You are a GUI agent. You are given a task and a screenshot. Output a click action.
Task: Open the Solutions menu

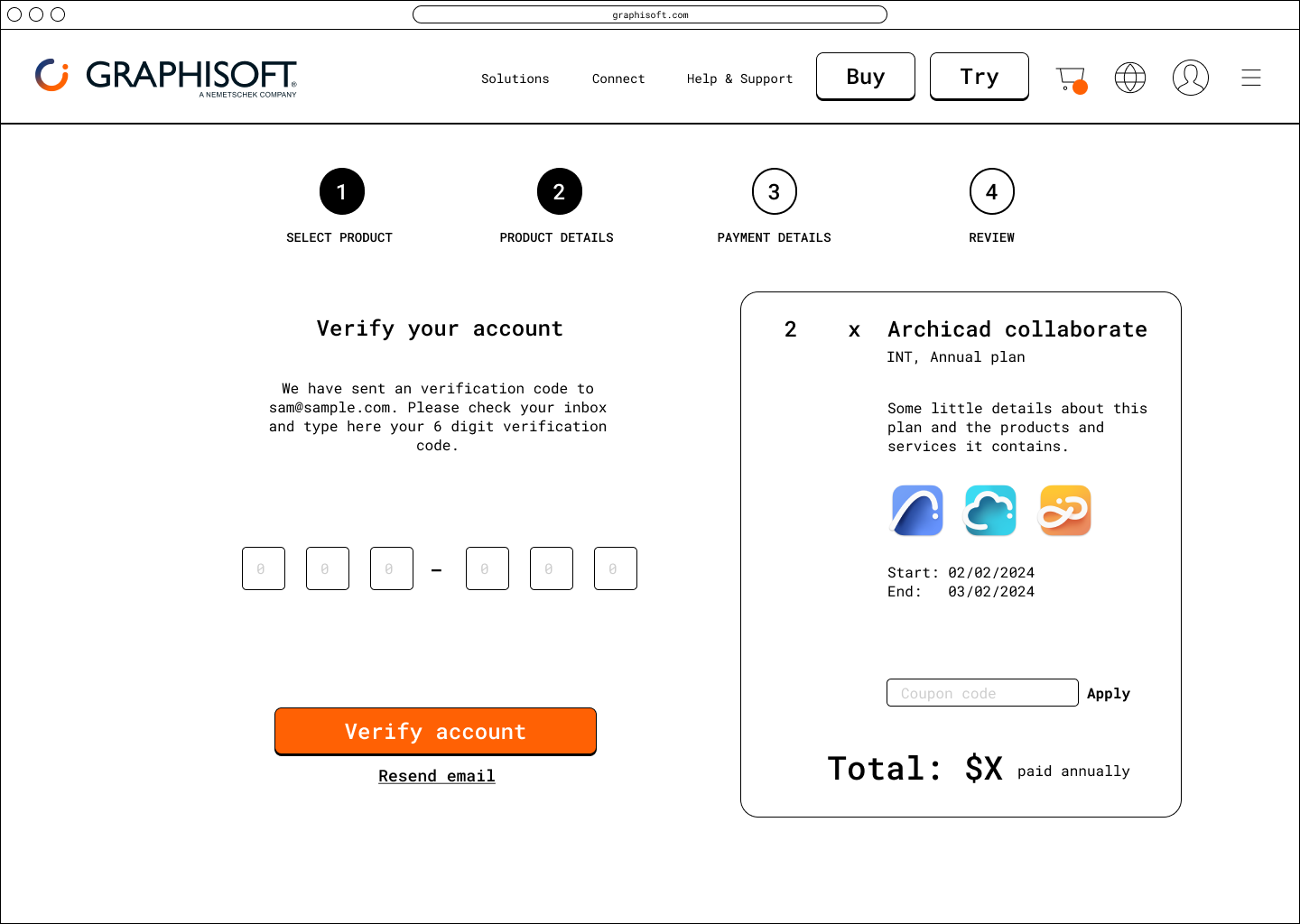tap(515, 79)
